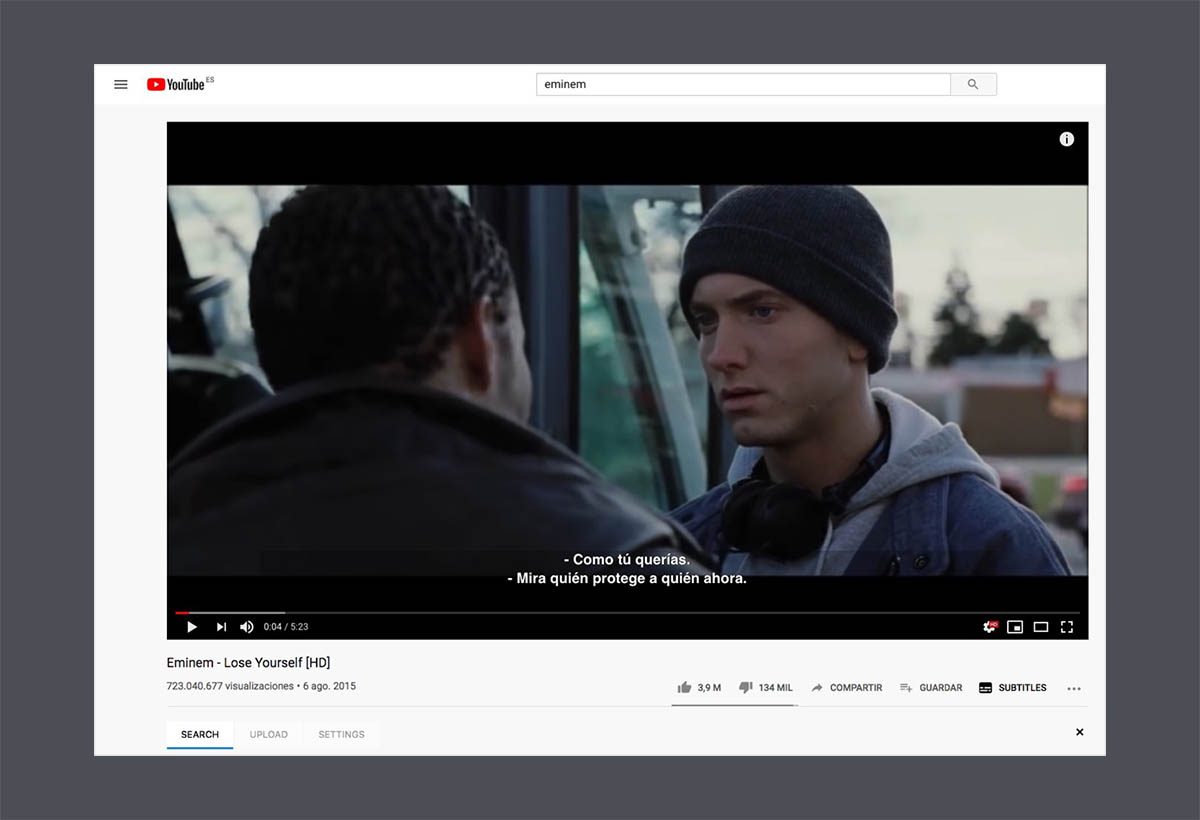Click the YouTube logo
Viewport: 1200px width, 820px height.
(x=176, y=85)
